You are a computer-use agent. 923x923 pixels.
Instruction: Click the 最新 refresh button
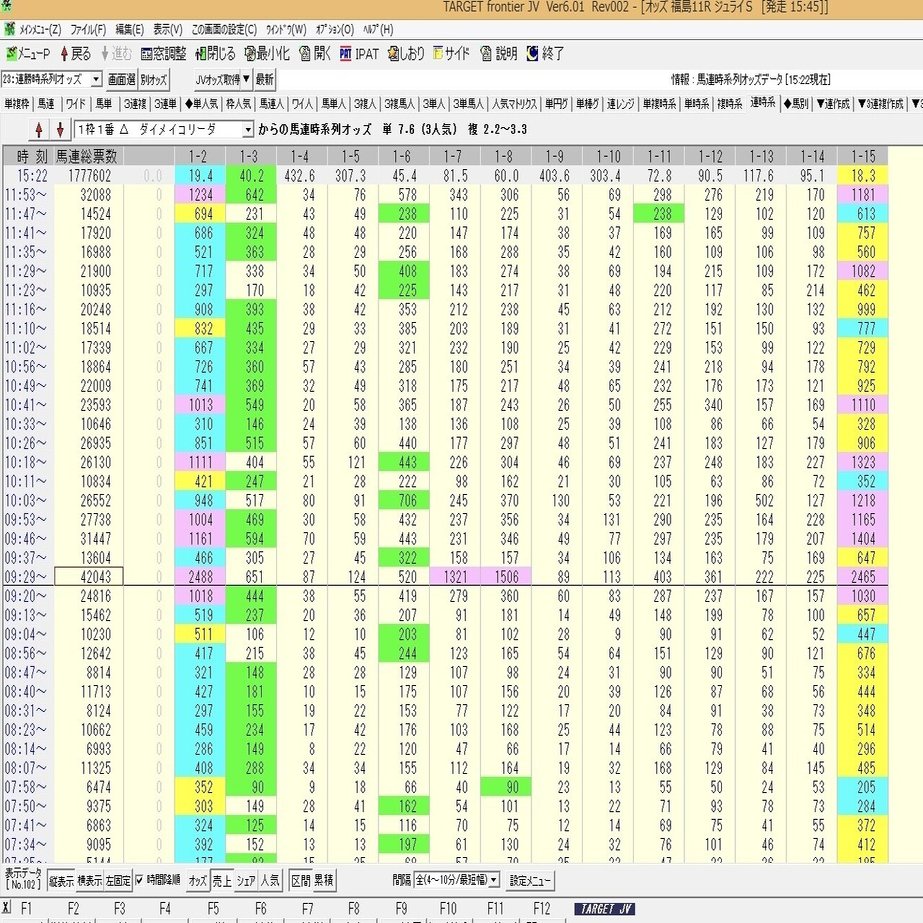tap(264, 79)
